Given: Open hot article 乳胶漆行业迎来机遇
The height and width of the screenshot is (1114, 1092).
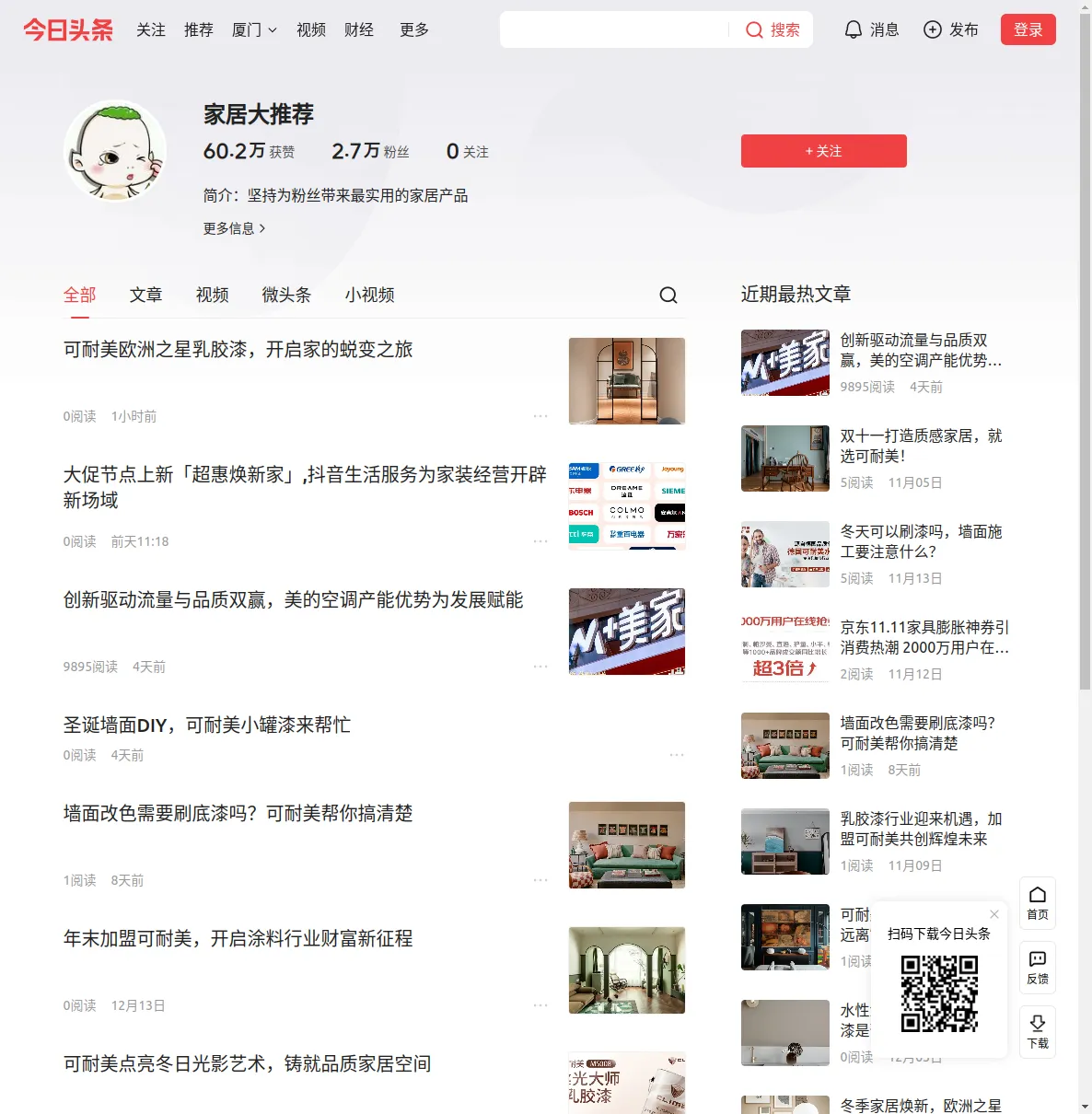Looking at the screenshot, I should tap(922, 829).
